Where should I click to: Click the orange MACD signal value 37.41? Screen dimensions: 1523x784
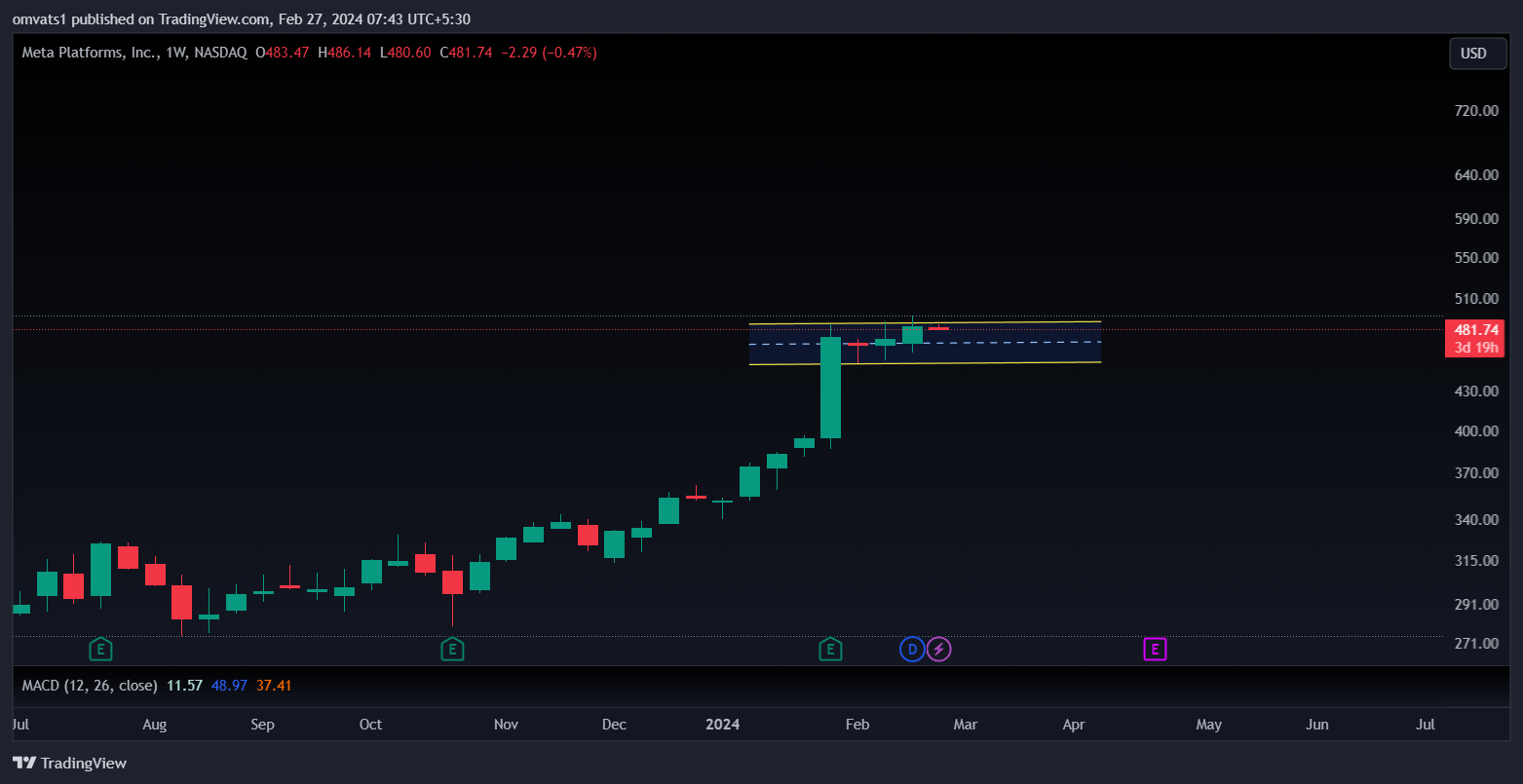coord(274,686)
